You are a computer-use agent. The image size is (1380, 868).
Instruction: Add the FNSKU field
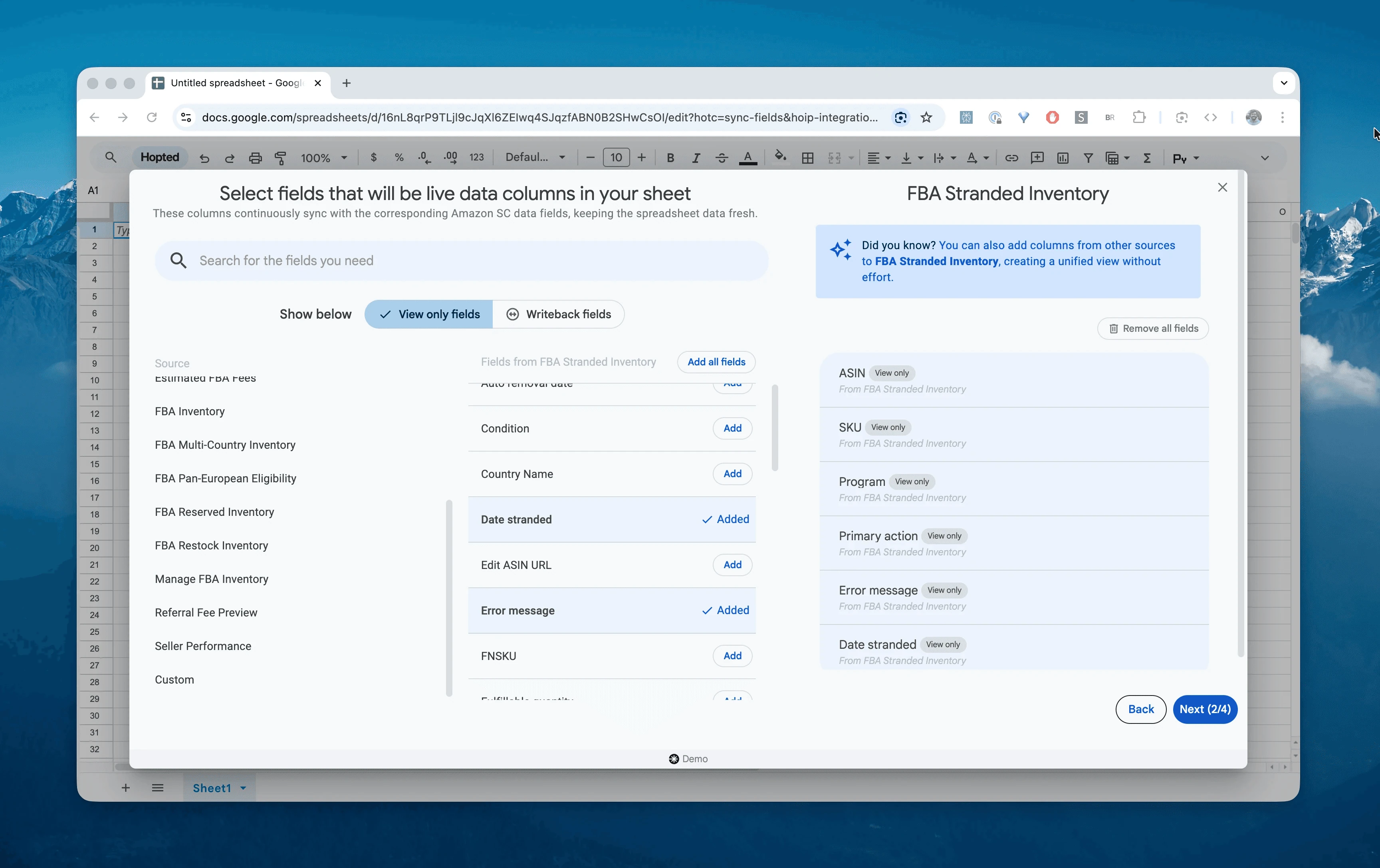point(732,656)
